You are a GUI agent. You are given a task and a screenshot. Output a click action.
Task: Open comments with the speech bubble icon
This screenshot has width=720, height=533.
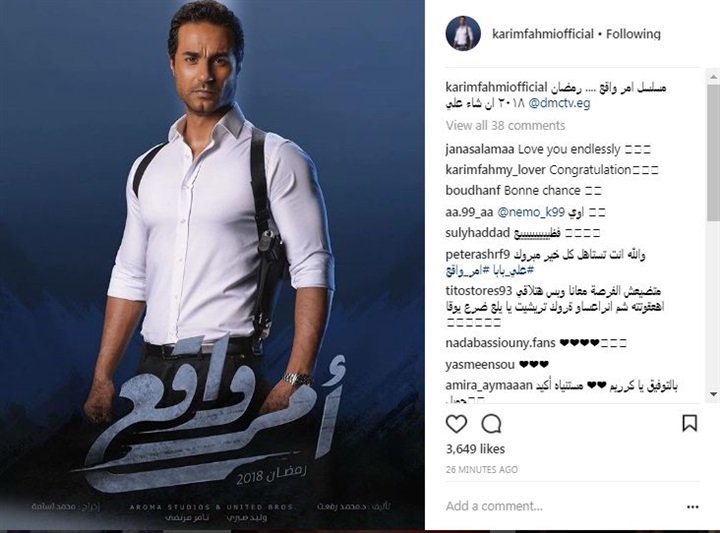pos(491,424)
